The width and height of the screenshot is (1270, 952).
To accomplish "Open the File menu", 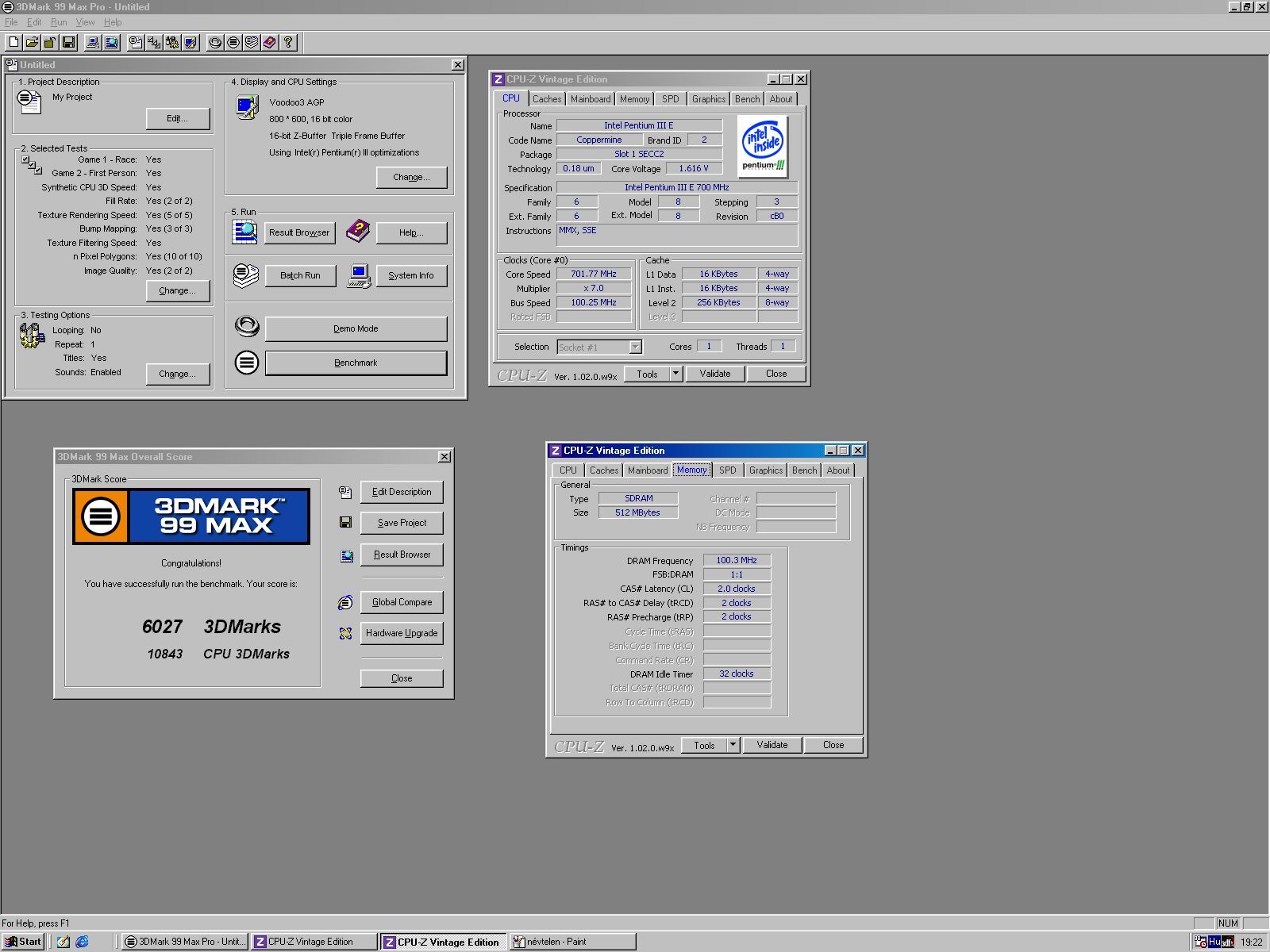I will tap(11, 22).
